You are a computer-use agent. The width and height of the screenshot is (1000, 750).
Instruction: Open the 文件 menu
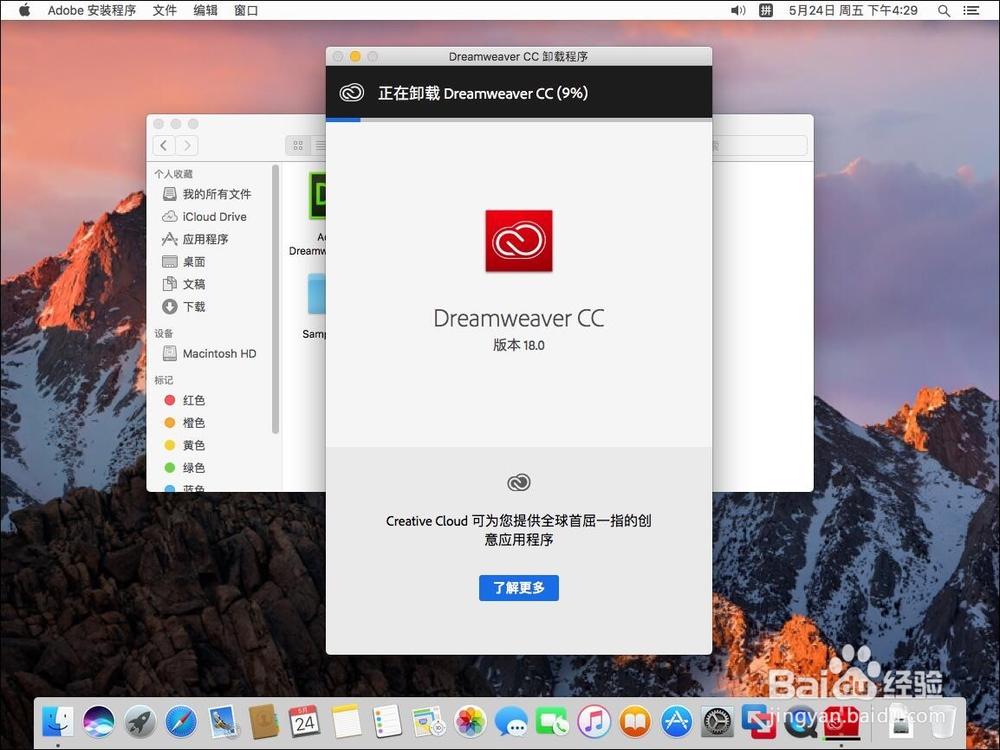[x=165, y=10]
